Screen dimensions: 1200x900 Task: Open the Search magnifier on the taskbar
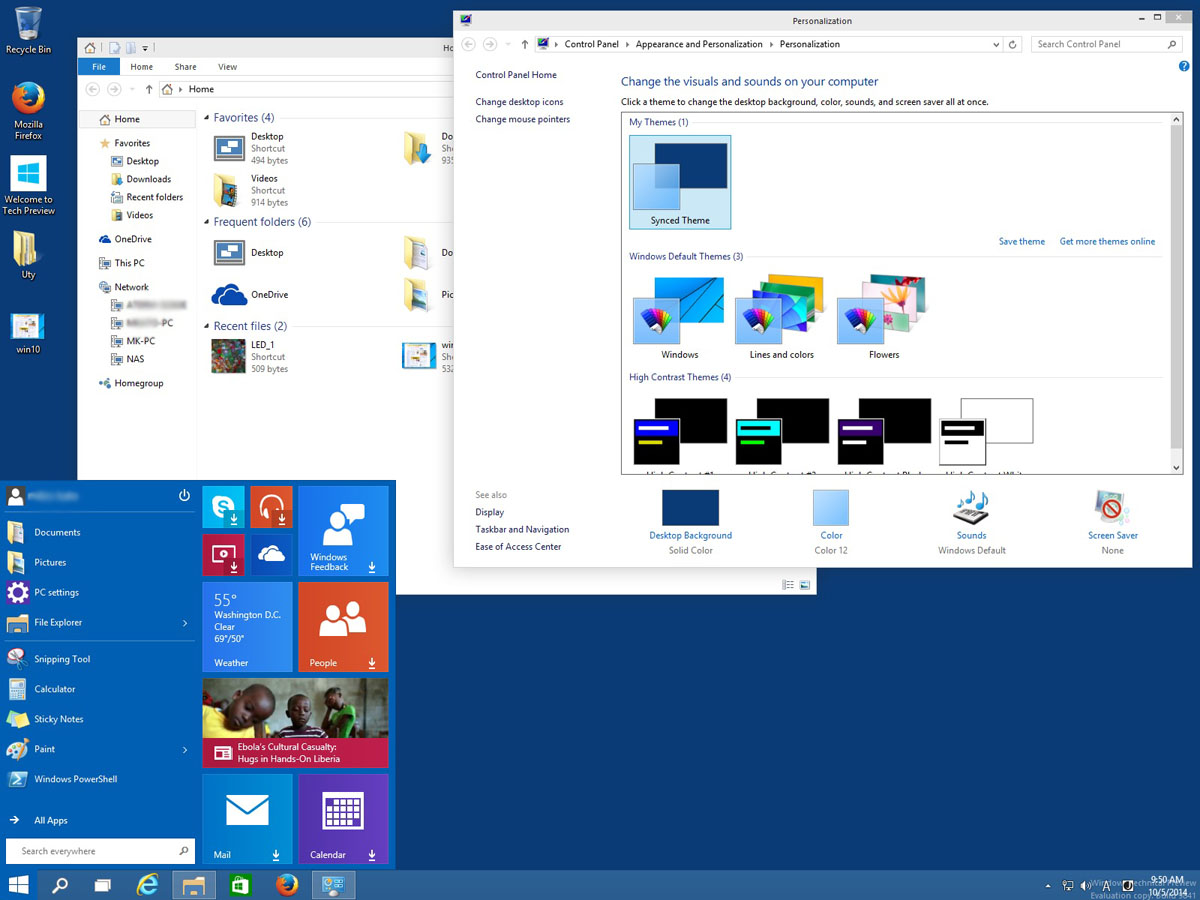(x=60, y=885)
